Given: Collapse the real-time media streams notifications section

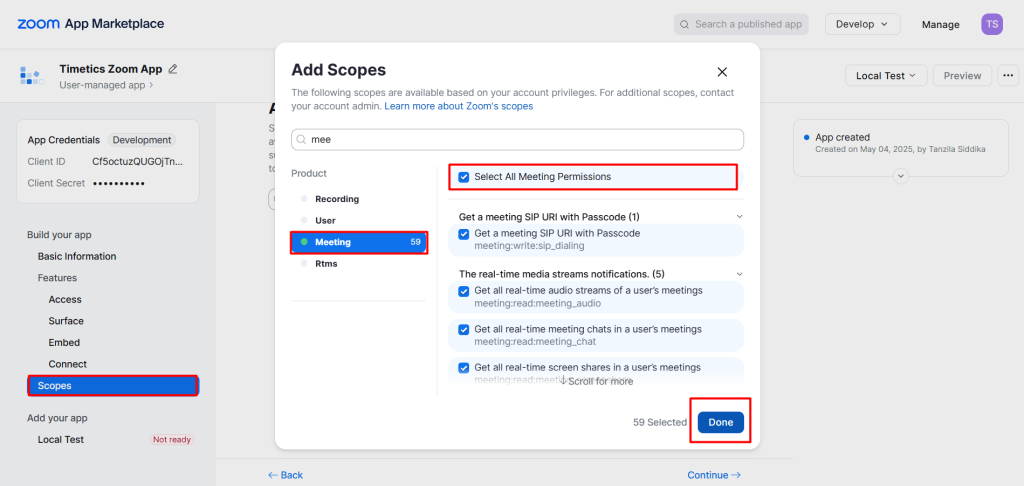Looking at the screenshot, I should (739, 274).
